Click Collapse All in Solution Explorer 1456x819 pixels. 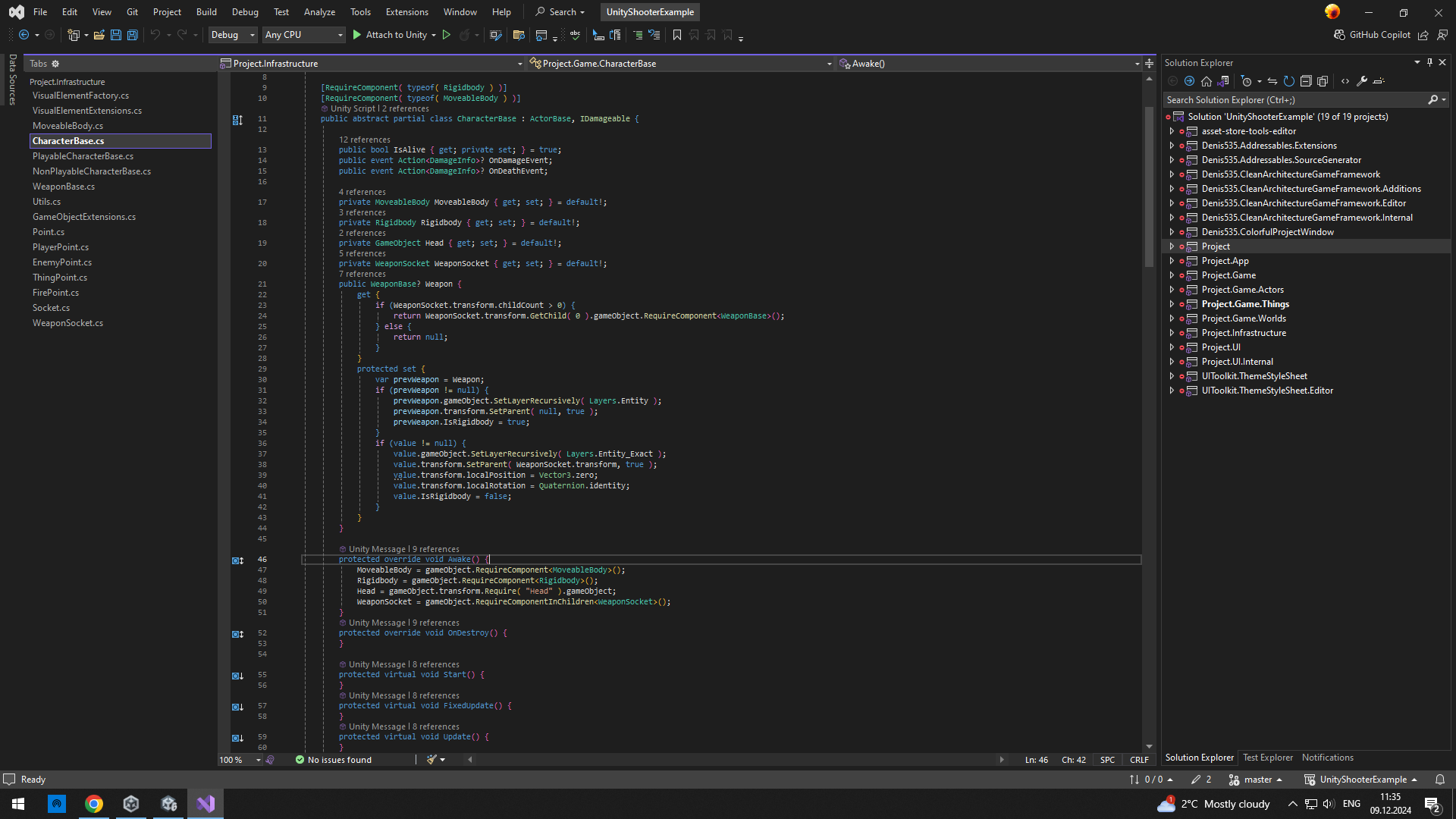[1306, 81]
